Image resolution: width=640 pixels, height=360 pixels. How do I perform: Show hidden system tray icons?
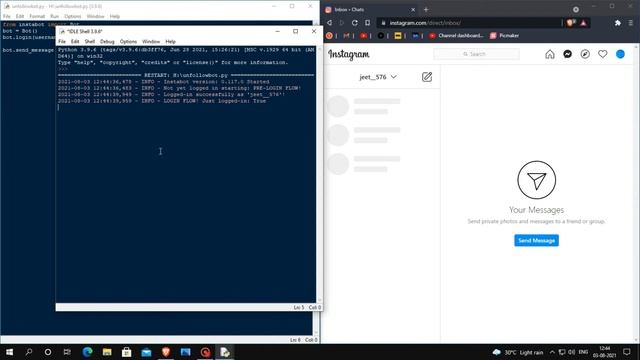552,352
